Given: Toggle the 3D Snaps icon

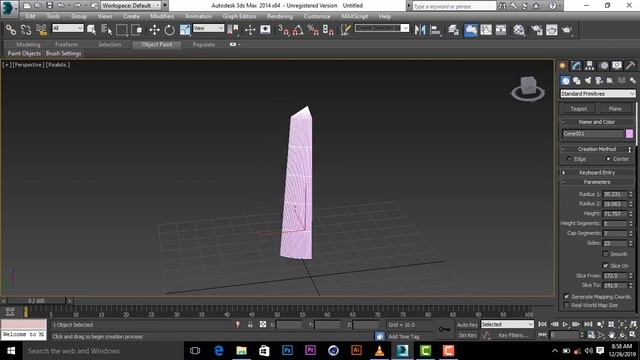Looking at the screenshot, I should [x=283, y=30].
